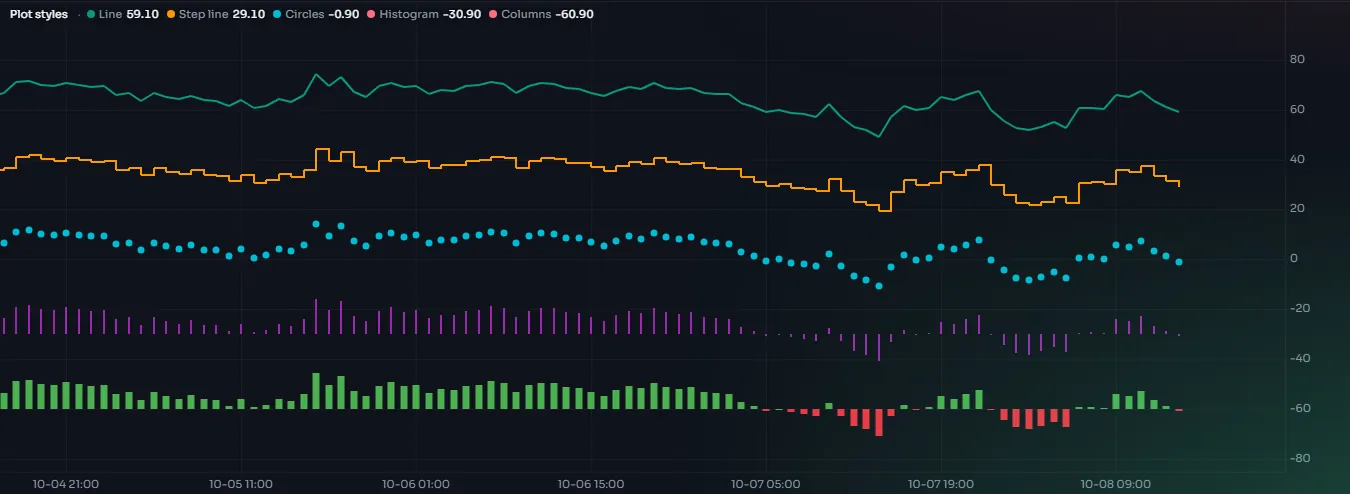Click the last cyan circle data point
Image resolution: width=1350 pixels, height=494 pixels.
click(x=1180, y=261)
